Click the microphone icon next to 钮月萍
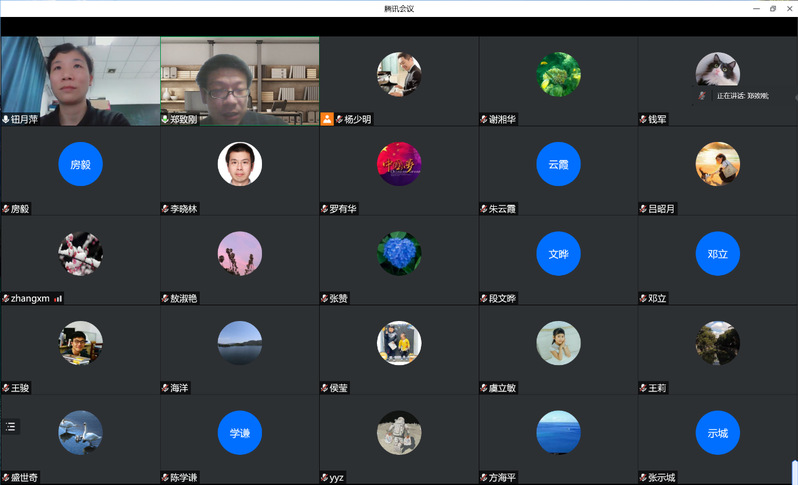This screenshot has width=798, height=485. (6, 119)
